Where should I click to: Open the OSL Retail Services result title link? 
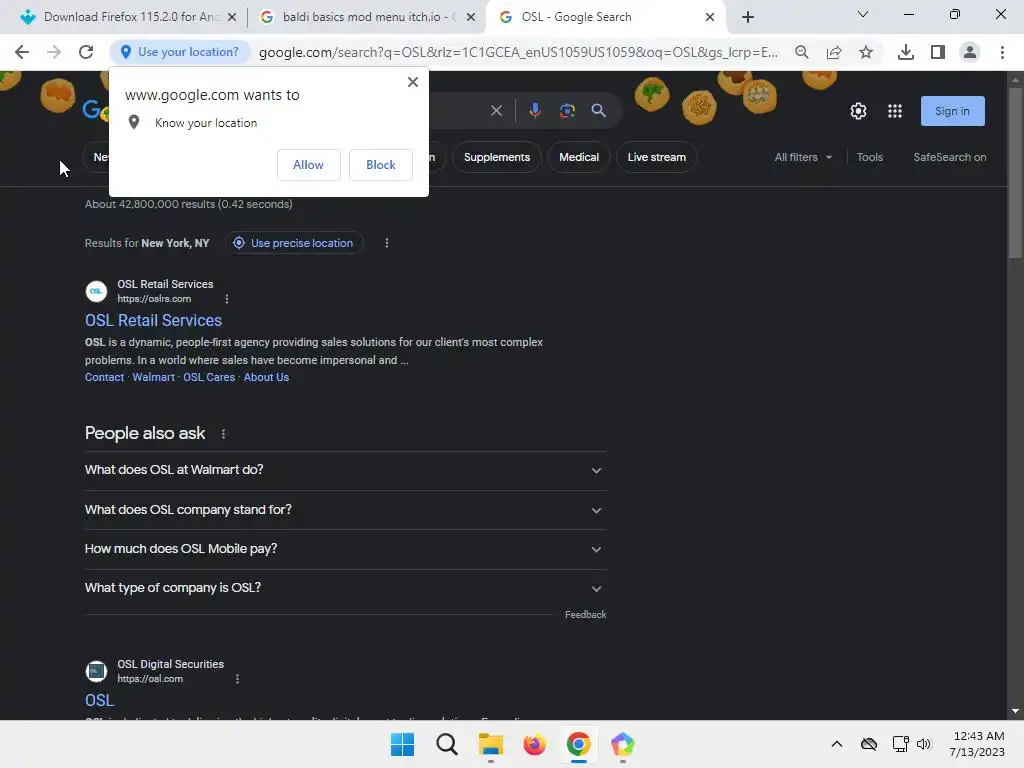tap(153, 320)
